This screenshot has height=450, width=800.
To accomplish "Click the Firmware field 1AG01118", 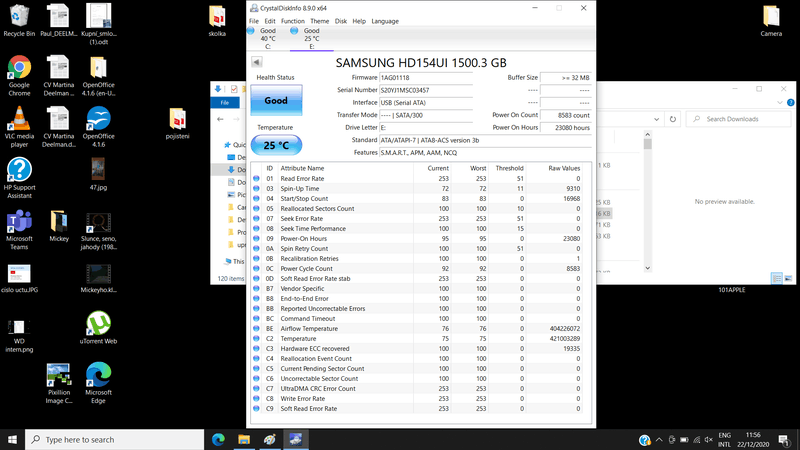I will 426,78.
